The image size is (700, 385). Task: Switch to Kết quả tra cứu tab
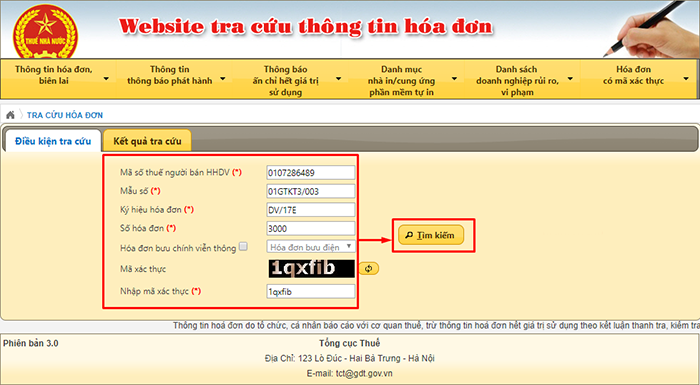(147, 141)
